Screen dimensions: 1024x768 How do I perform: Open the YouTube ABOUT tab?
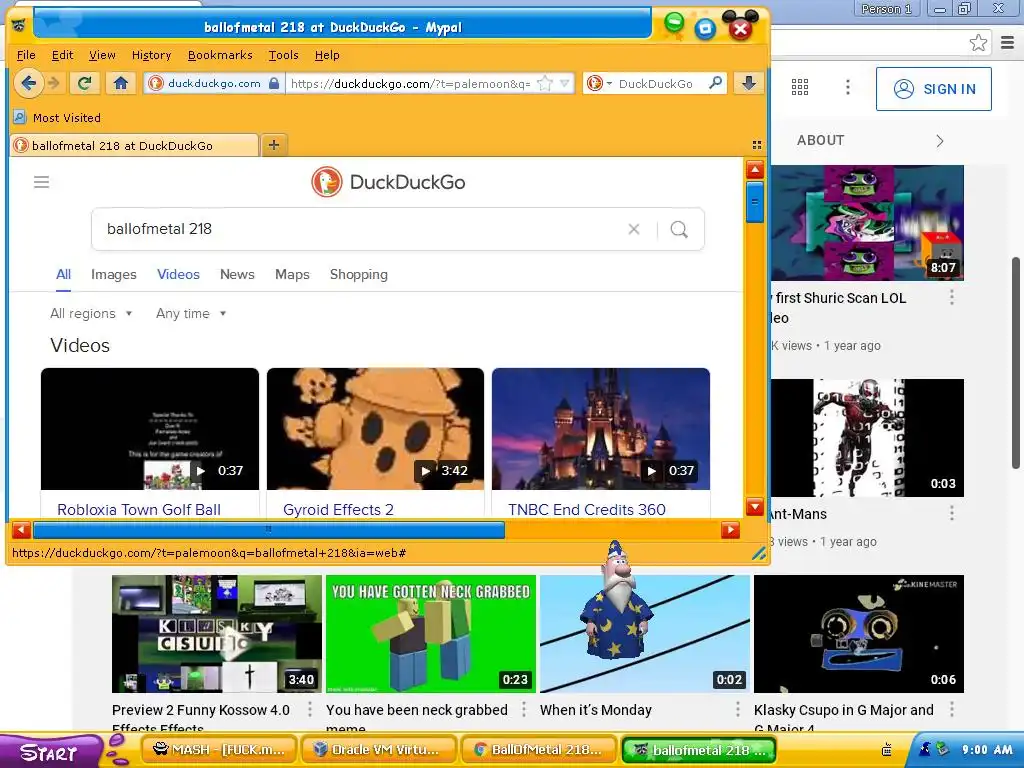tap(821, 140)
